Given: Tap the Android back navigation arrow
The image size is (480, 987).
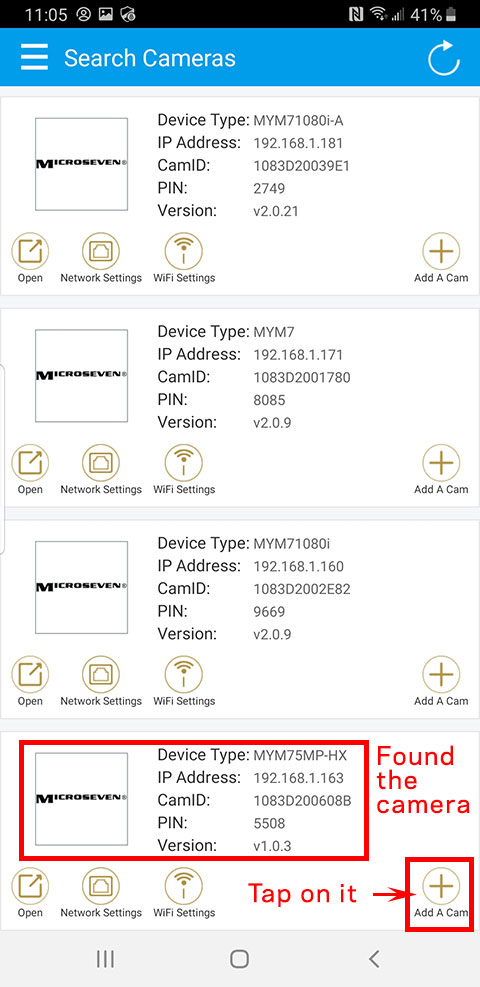Looking at the screenshot, I should (374, 959).
